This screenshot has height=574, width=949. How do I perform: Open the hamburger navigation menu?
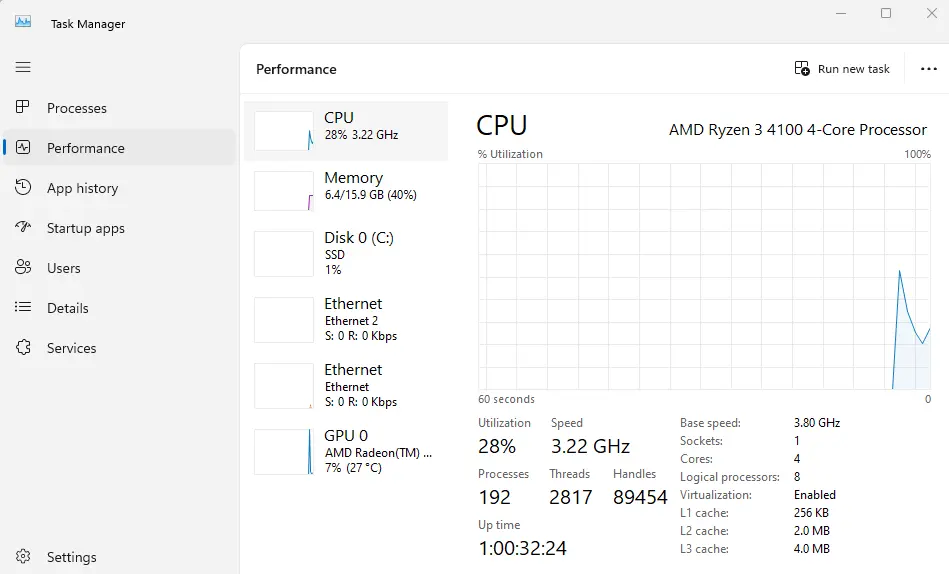tap(23, 67)
